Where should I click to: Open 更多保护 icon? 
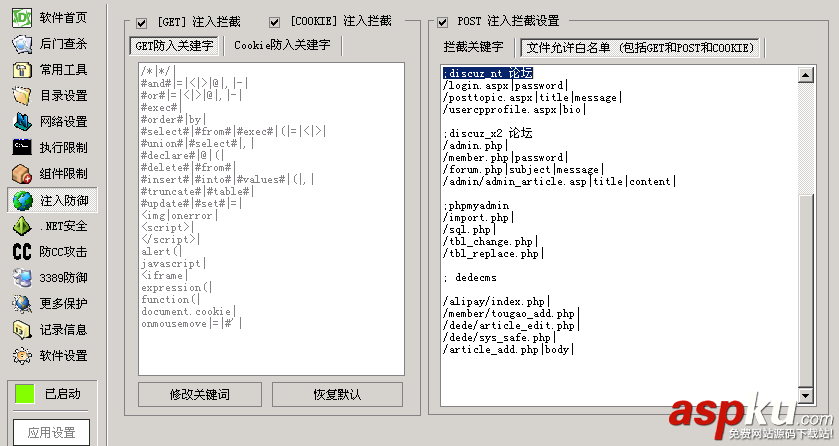pos(22,304)
